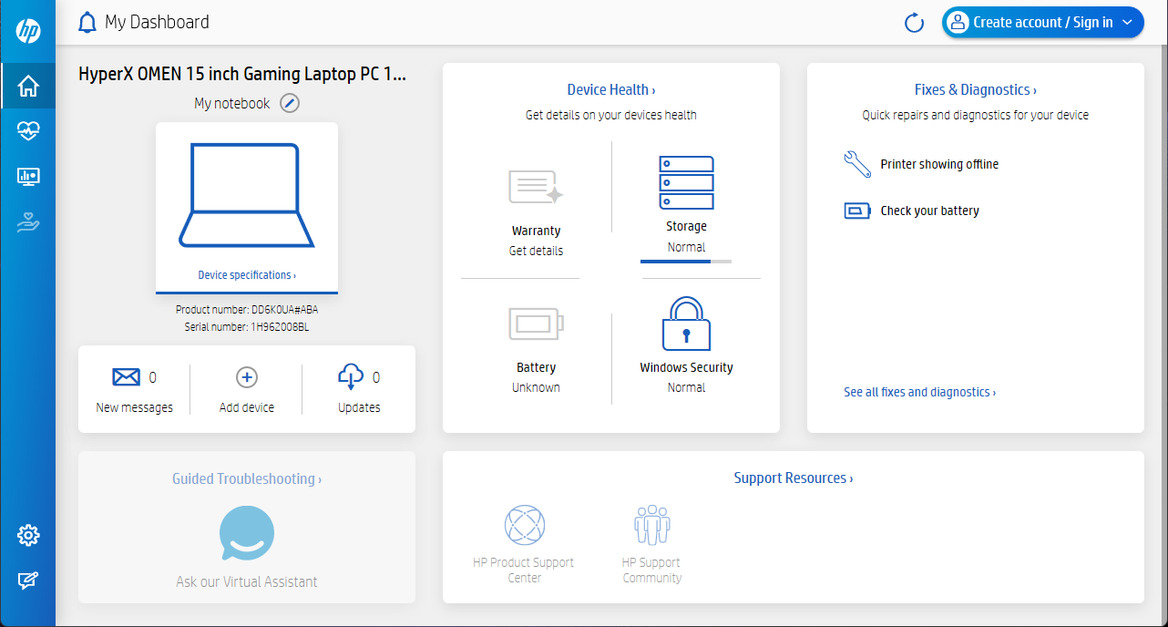This screenshot has height=627, width=1168.
Task: Open the Device Health link
Action: click(611, 89)
